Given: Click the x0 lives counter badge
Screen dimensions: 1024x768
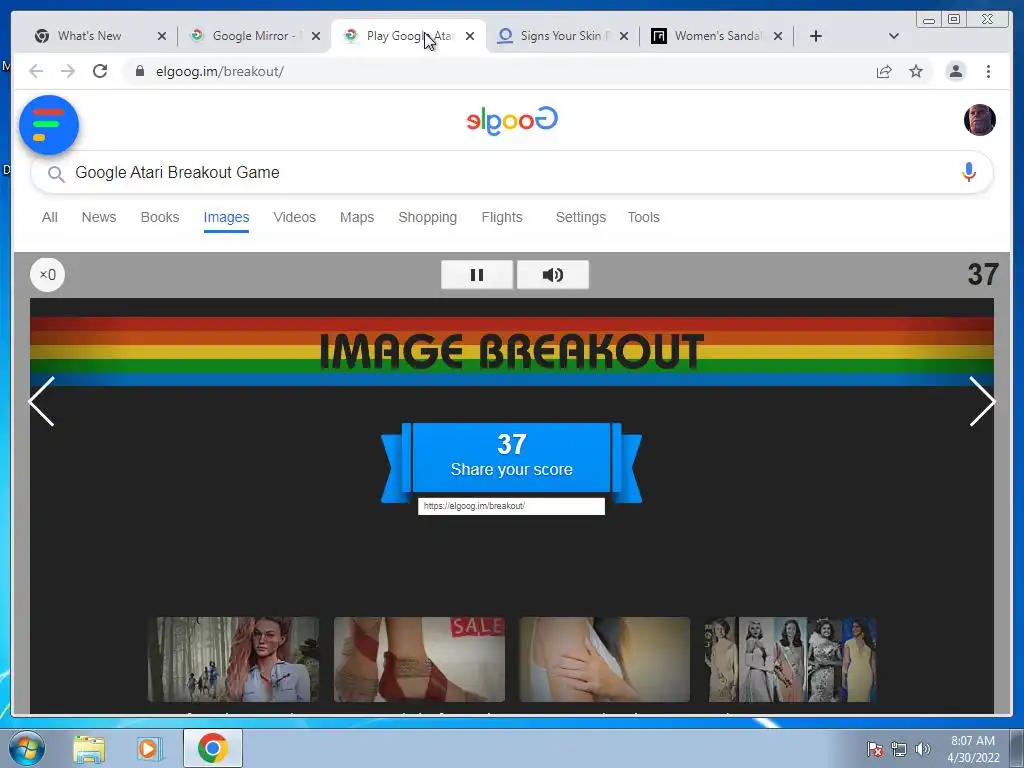Looking at the screenshot, I should click(x=48, y=274).
